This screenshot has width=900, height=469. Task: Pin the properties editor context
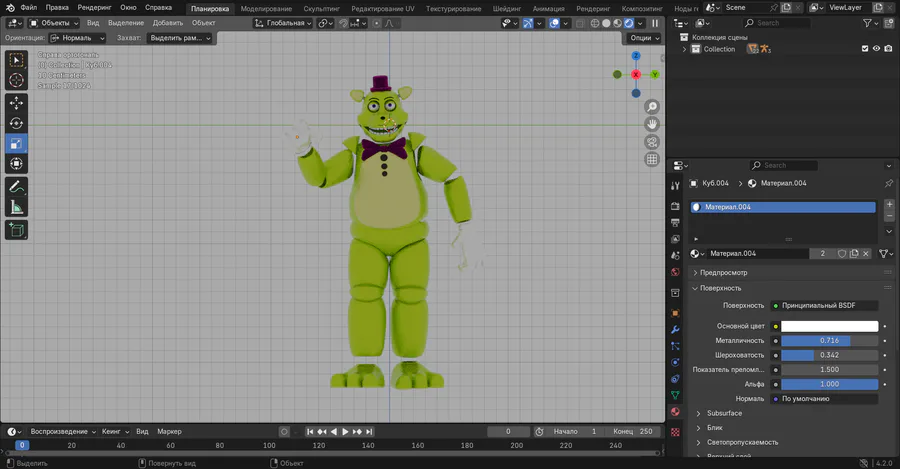pyautogui.click(x=889, y=183)
